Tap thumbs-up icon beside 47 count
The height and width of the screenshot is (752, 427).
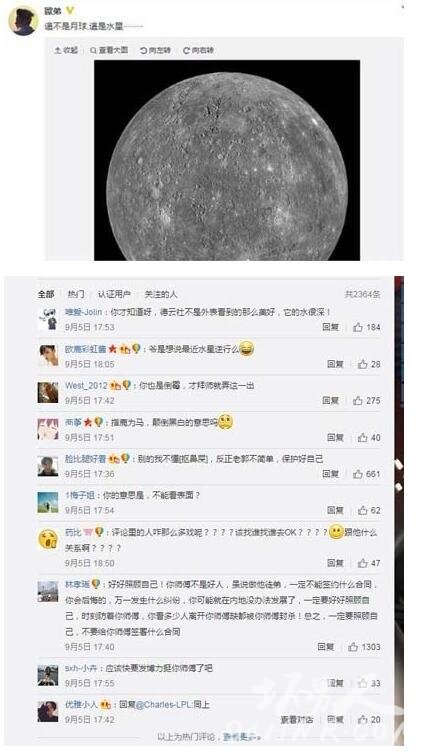(x=363, y=563)
